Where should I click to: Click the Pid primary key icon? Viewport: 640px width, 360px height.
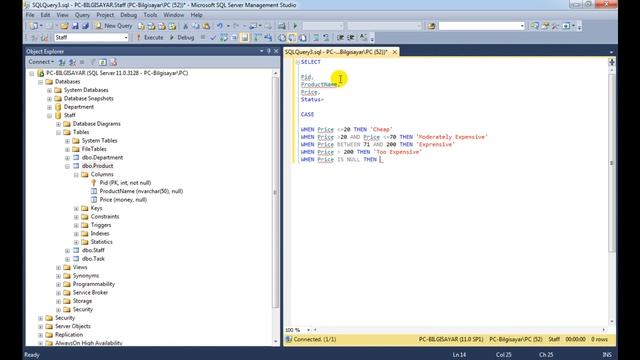point(94,183)
